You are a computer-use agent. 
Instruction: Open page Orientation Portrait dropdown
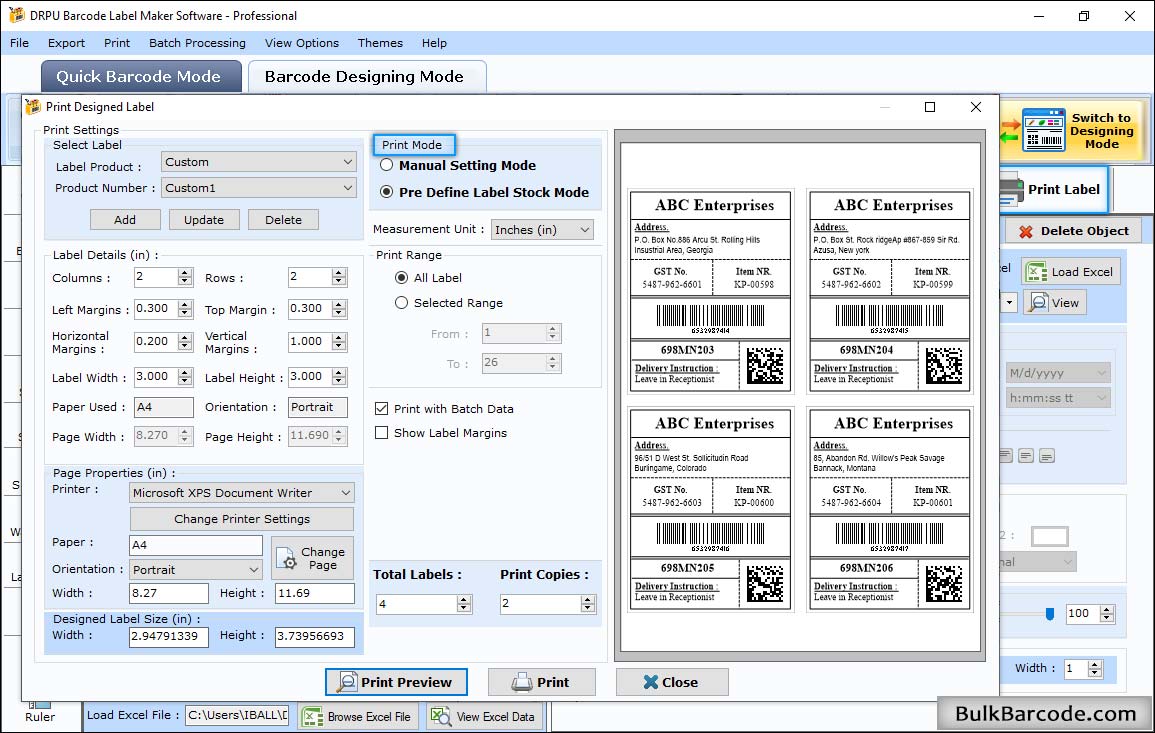point(196,569)
